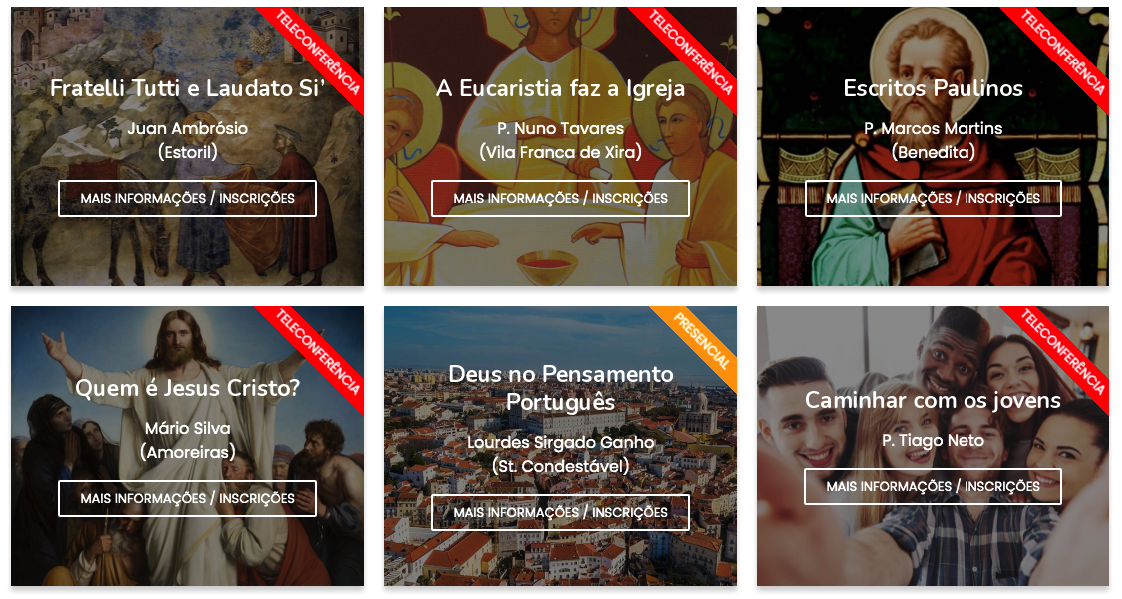1122x599 pixels.
Task: Click the Mário Silva (Amoreiras) speaker text
Action: 187,440
